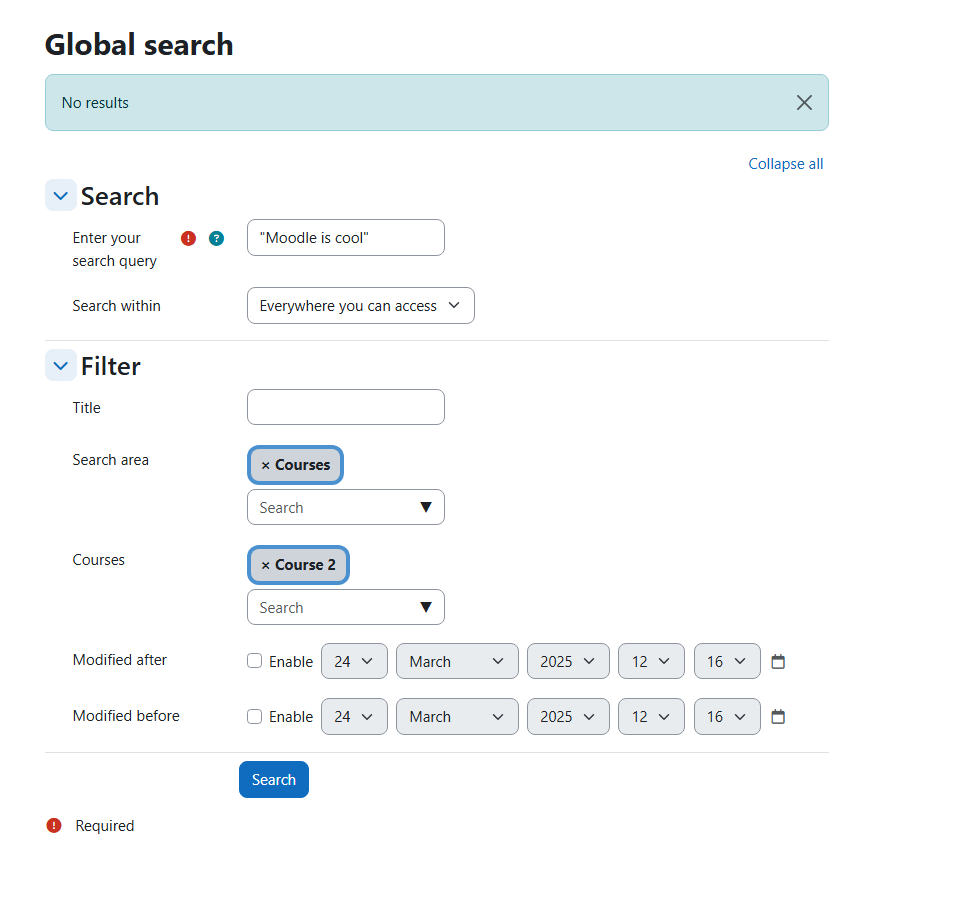Image resolution: width=976 pixels, height=904 pixels.
Task: Open the Search within dropdown
Action: tap(360, 306)
